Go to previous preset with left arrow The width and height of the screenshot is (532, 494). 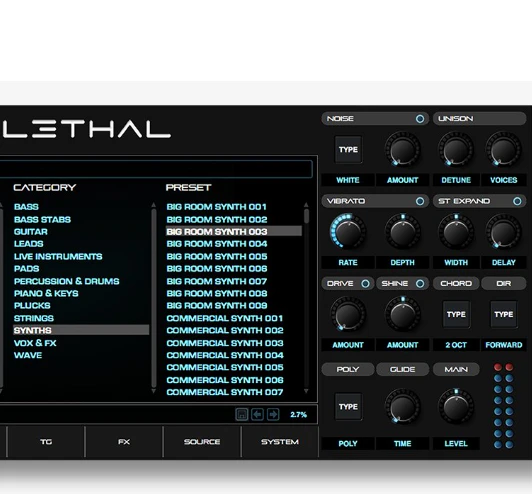(257, 414)
